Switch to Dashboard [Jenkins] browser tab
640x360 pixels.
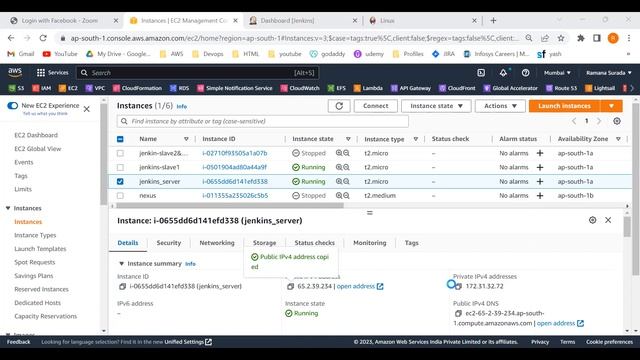(302, 20)
